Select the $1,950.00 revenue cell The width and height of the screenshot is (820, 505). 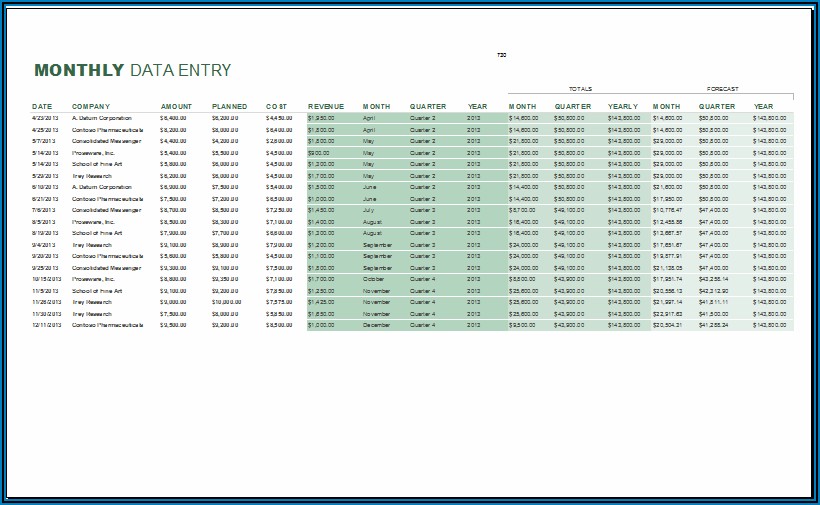(x=321, y=118)
